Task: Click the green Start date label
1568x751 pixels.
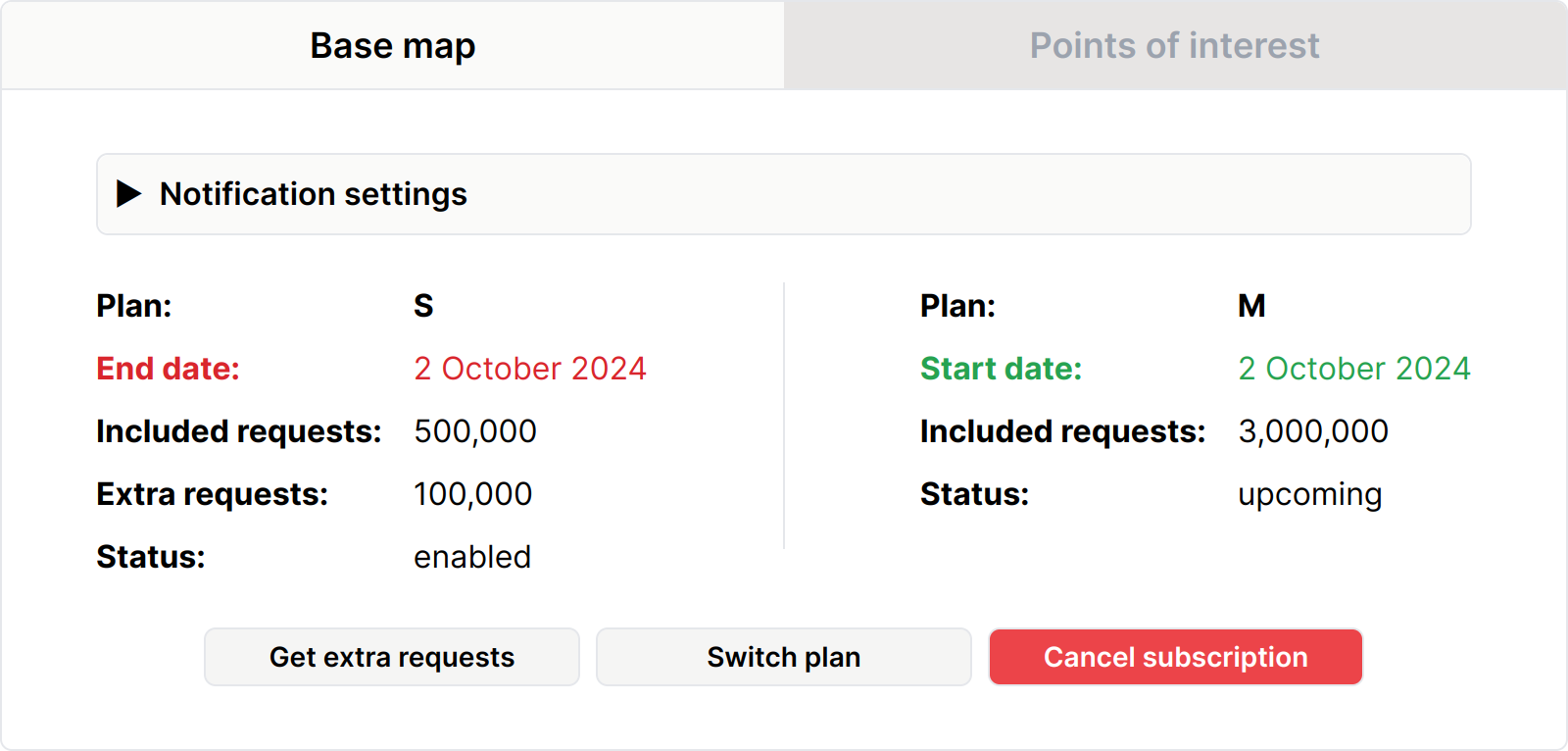Action: pyautogui.click(x=1001, y=369)
